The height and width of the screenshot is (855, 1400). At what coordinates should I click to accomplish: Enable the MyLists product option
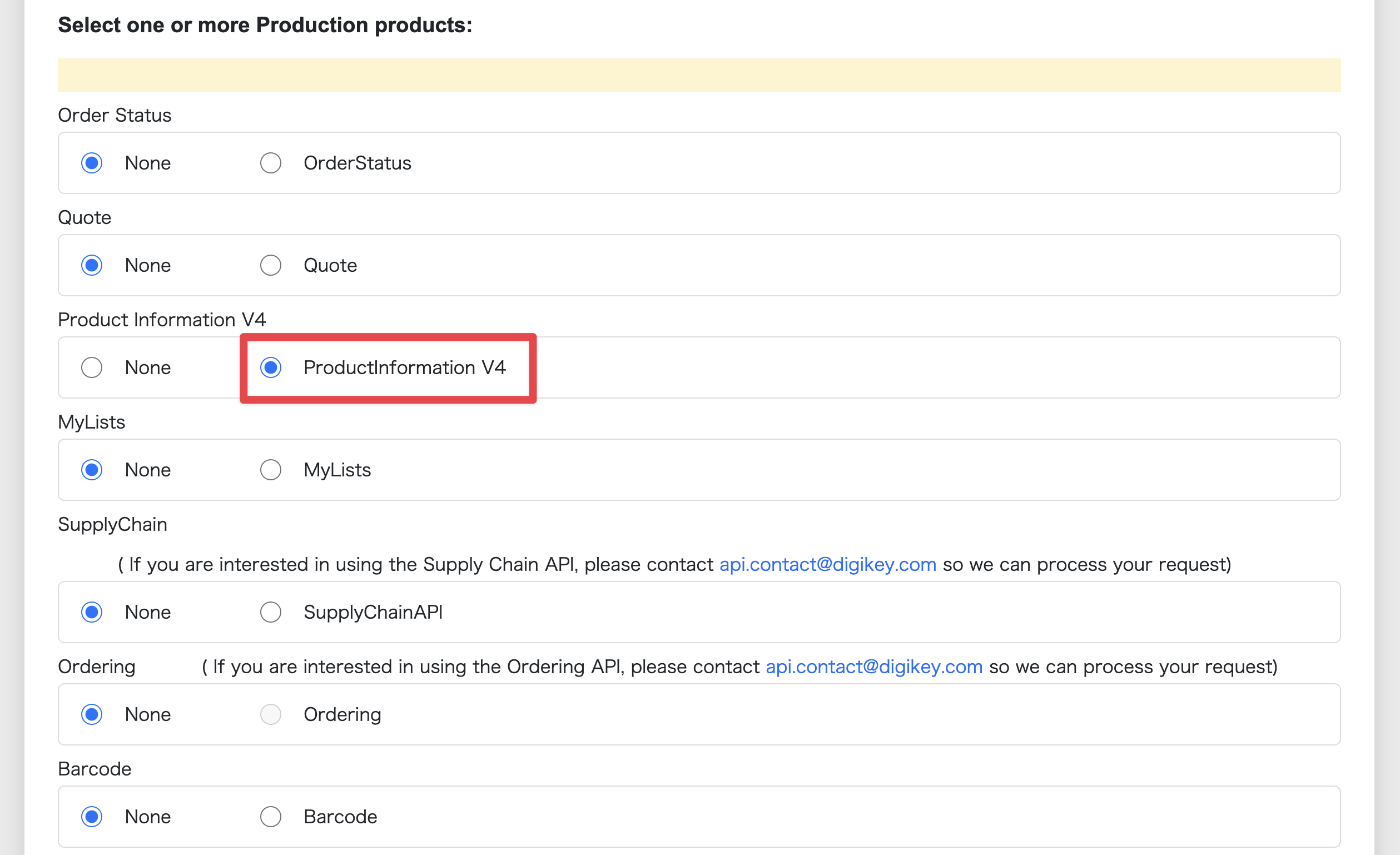270,470
